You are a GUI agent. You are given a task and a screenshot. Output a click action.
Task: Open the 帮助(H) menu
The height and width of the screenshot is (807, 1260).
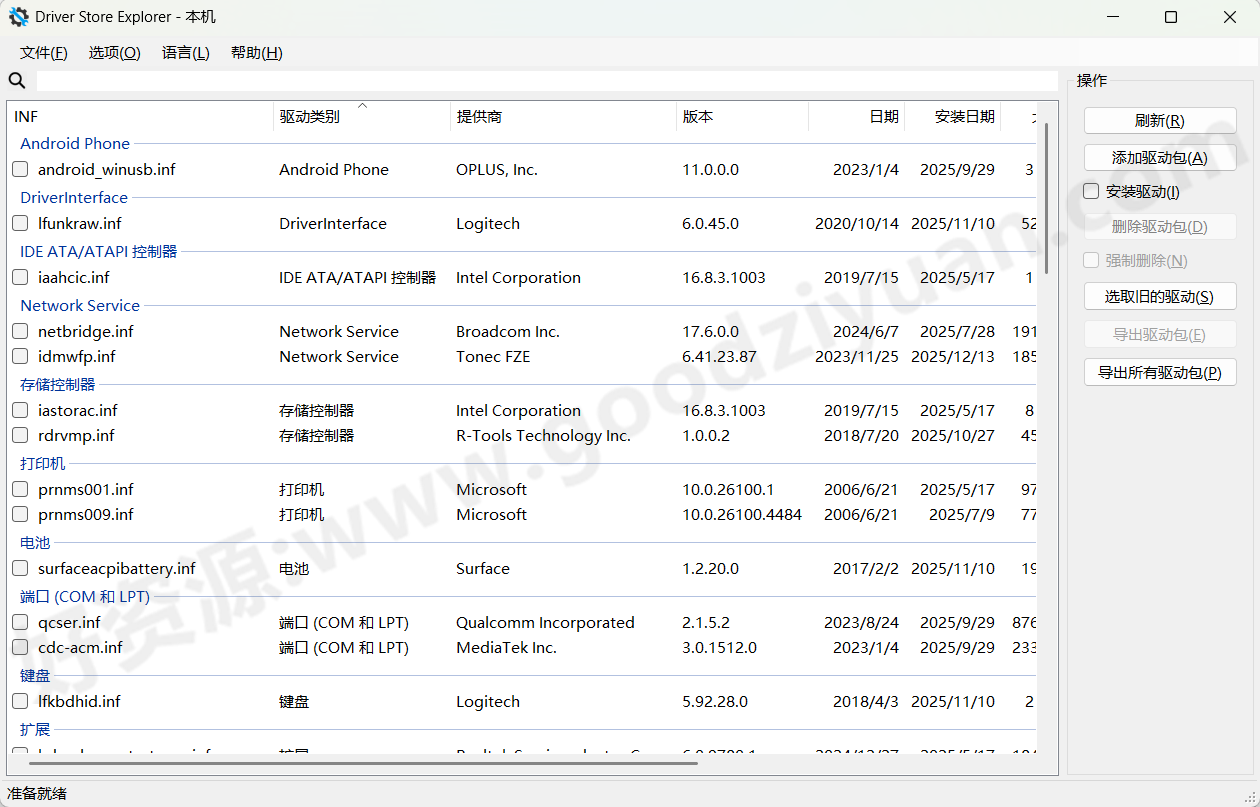256,52
